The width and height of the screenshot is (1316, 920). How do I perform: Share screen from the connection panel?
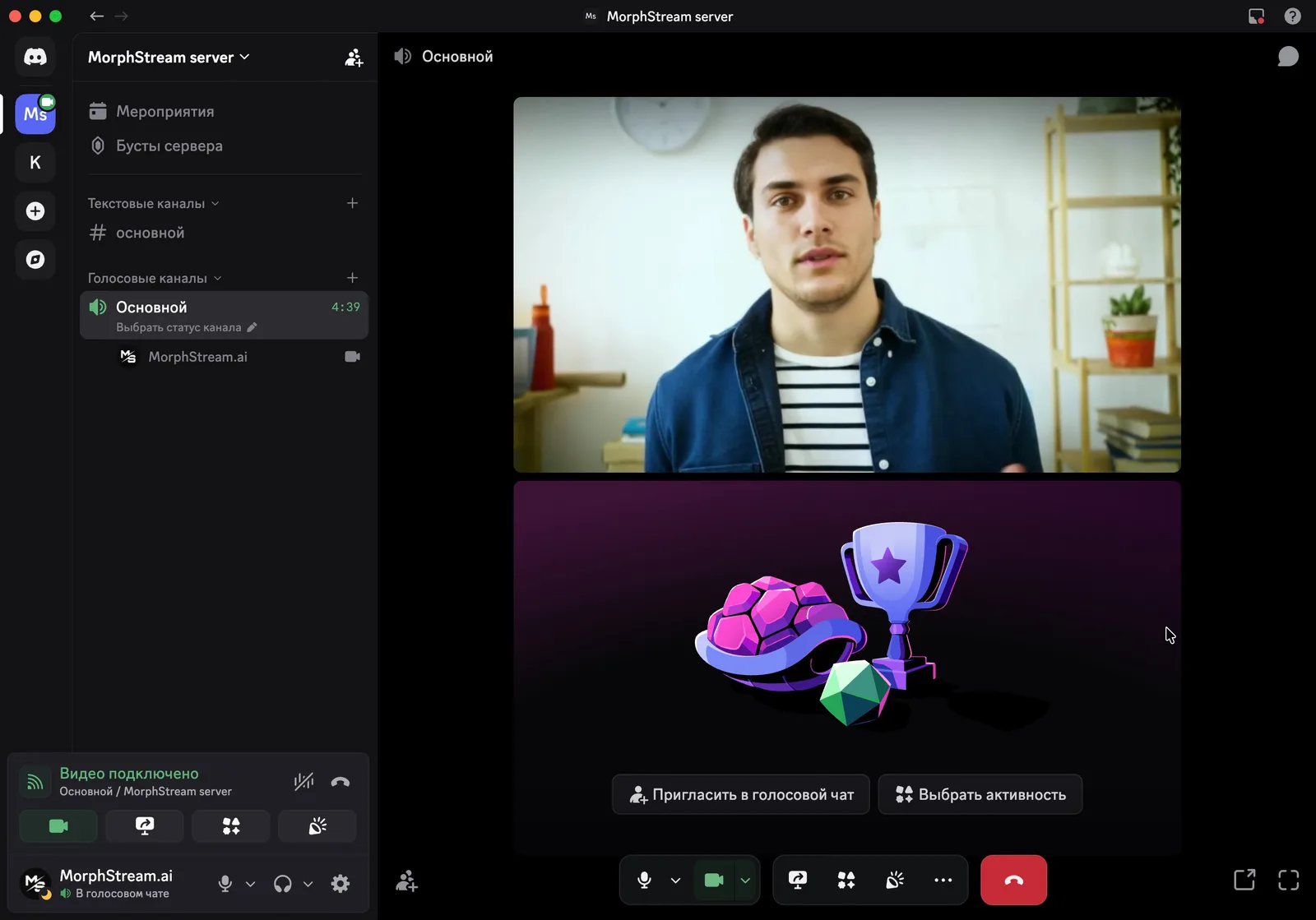click(x=145, y=826)
